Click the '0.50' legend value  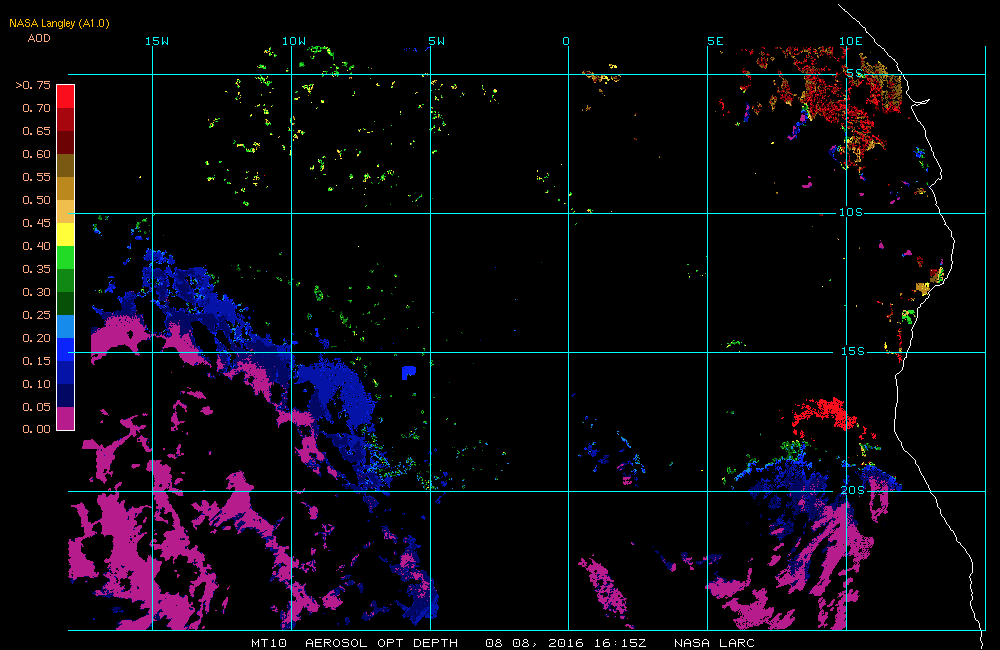point(36,200)
